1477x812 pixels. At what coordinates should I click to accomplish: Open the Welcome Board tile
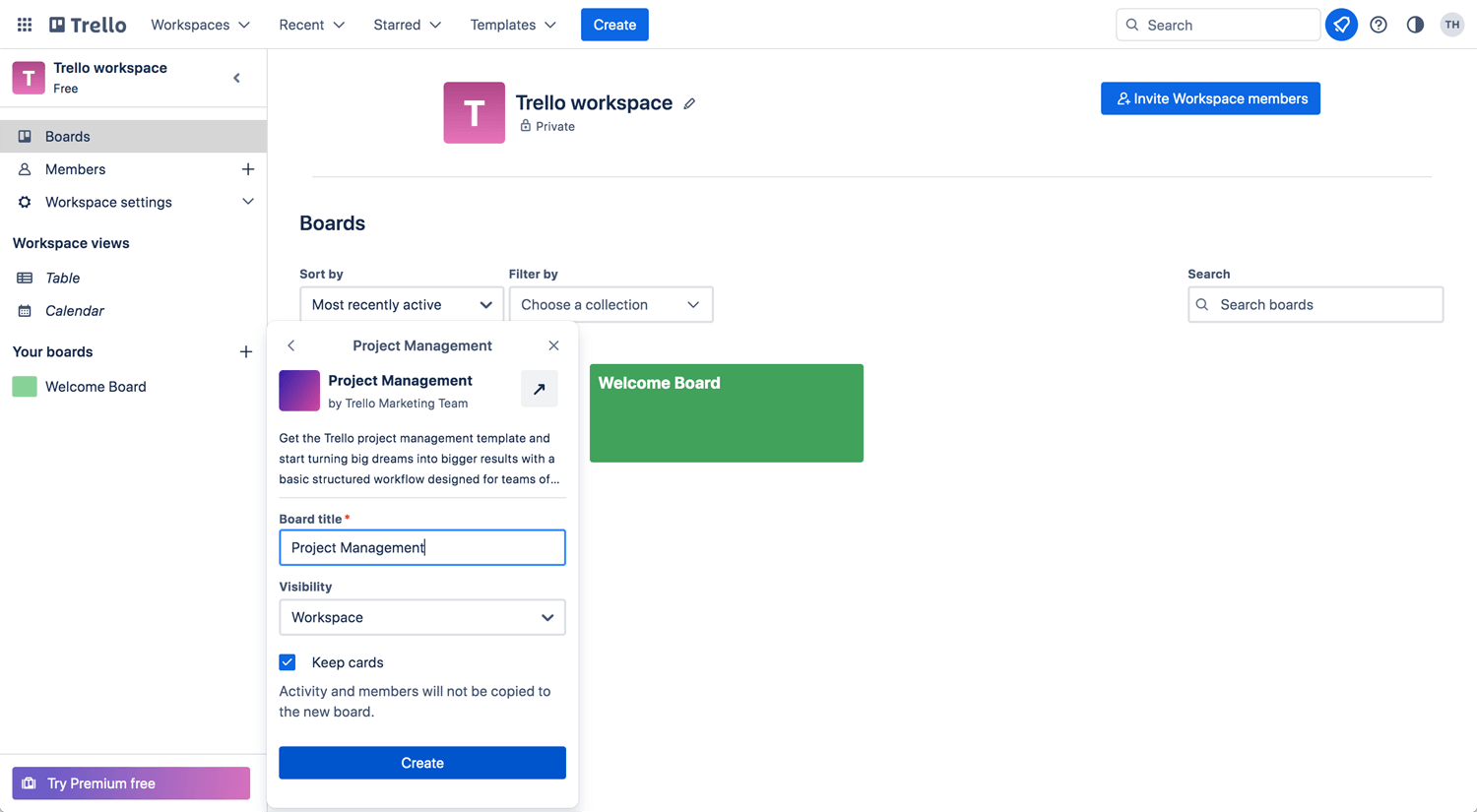coord(727,413)
